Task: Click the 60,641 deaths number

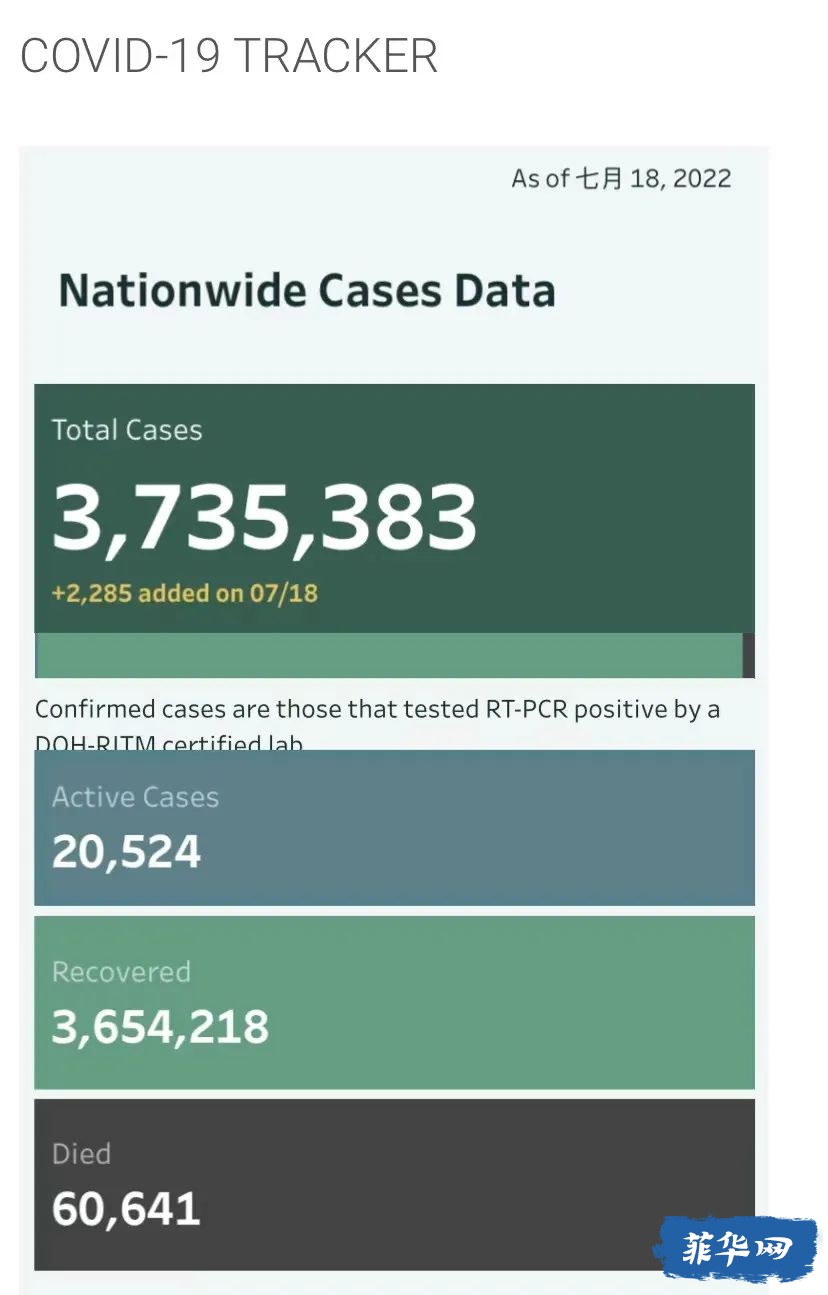Action: pyautogui.click(x=126, y=1209)
